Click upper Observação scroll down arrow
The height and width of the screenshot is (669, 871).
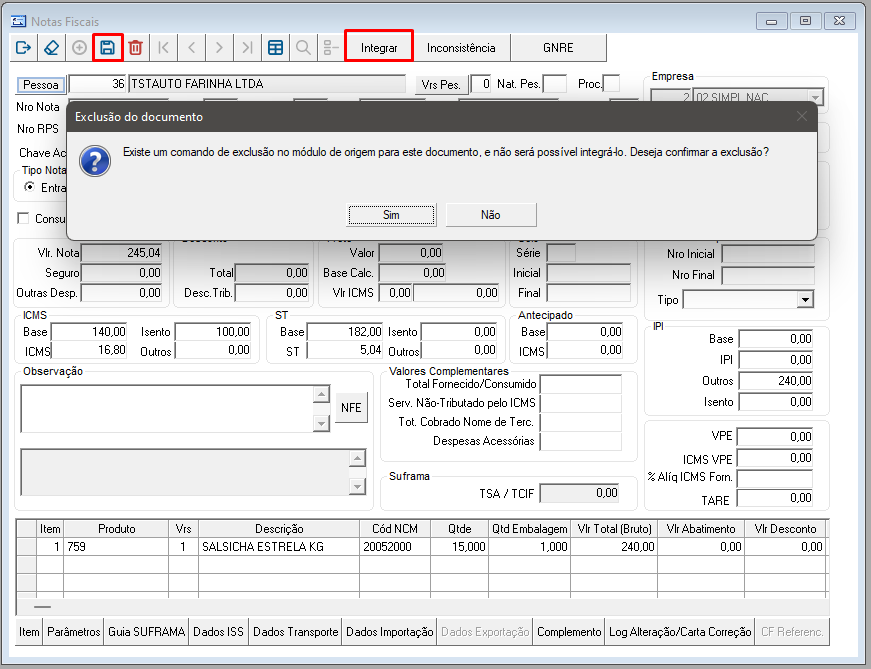point(321,423)
